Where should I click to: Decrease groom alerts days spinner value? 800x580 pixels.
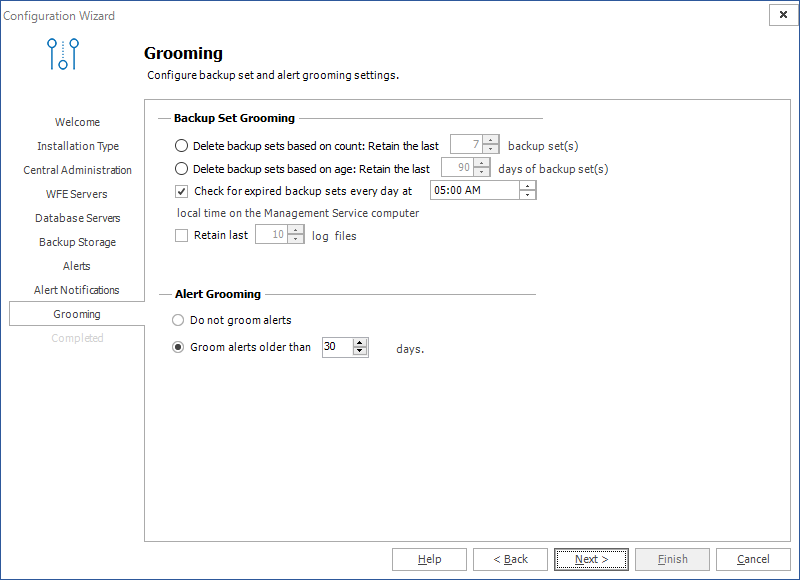click(360, 352)
